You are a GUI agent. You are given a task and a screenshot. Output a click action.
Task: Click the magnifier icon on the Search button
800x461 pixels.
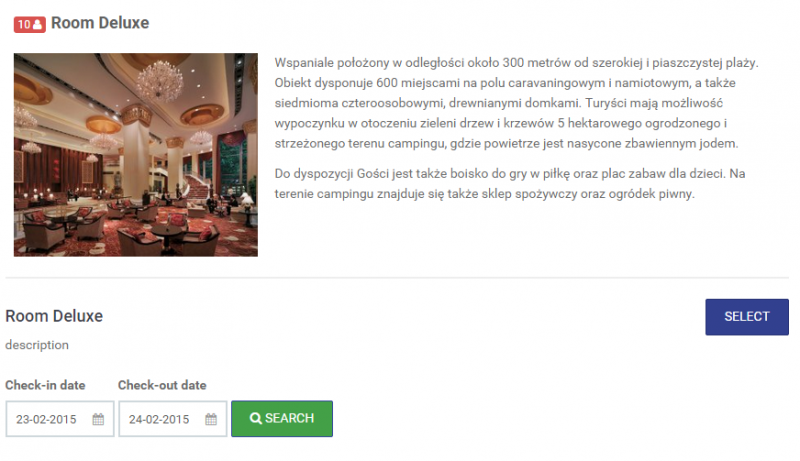[x=256, y=419]
